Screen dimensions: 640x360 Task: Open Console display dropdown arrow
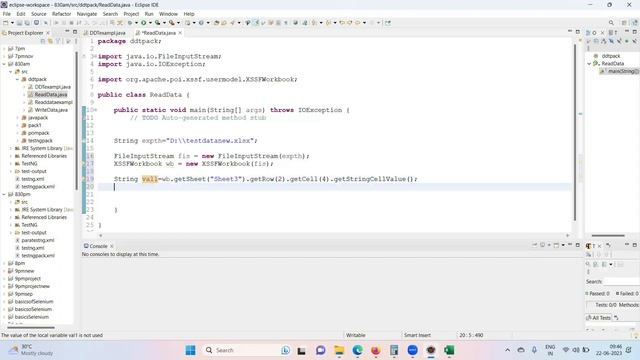pyautogui.click(x=549, y=245)
